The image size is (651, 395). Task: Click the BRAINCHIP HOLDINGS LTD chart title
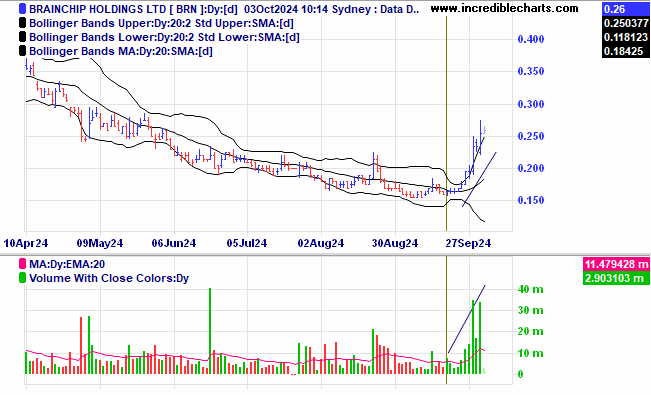(224, 9)
